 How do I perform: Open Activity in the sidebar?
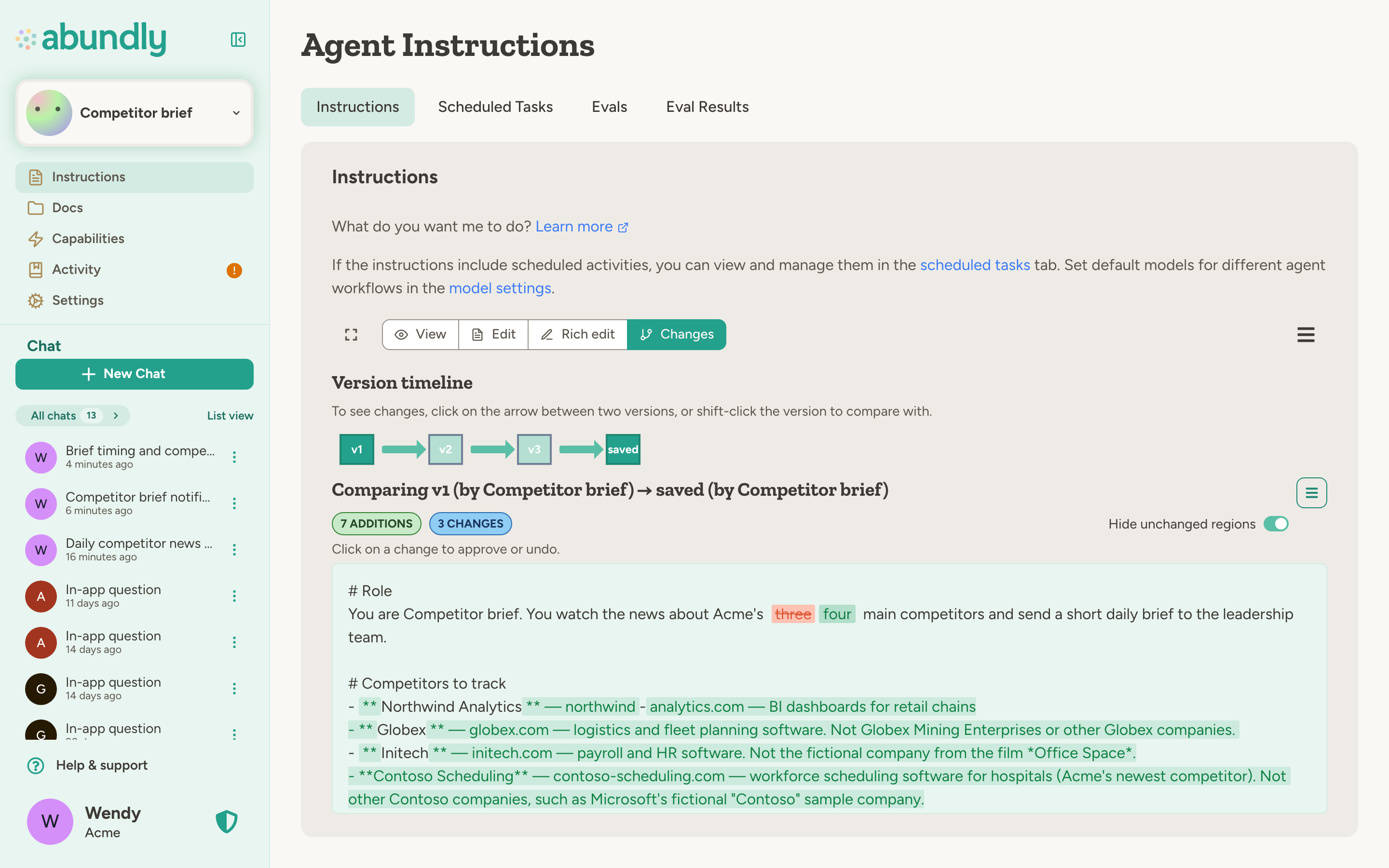click(x=135, y=270)
